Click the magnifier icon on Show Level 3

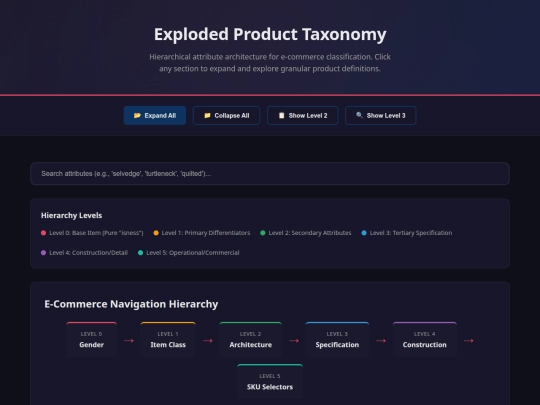(x=359, y=115)
